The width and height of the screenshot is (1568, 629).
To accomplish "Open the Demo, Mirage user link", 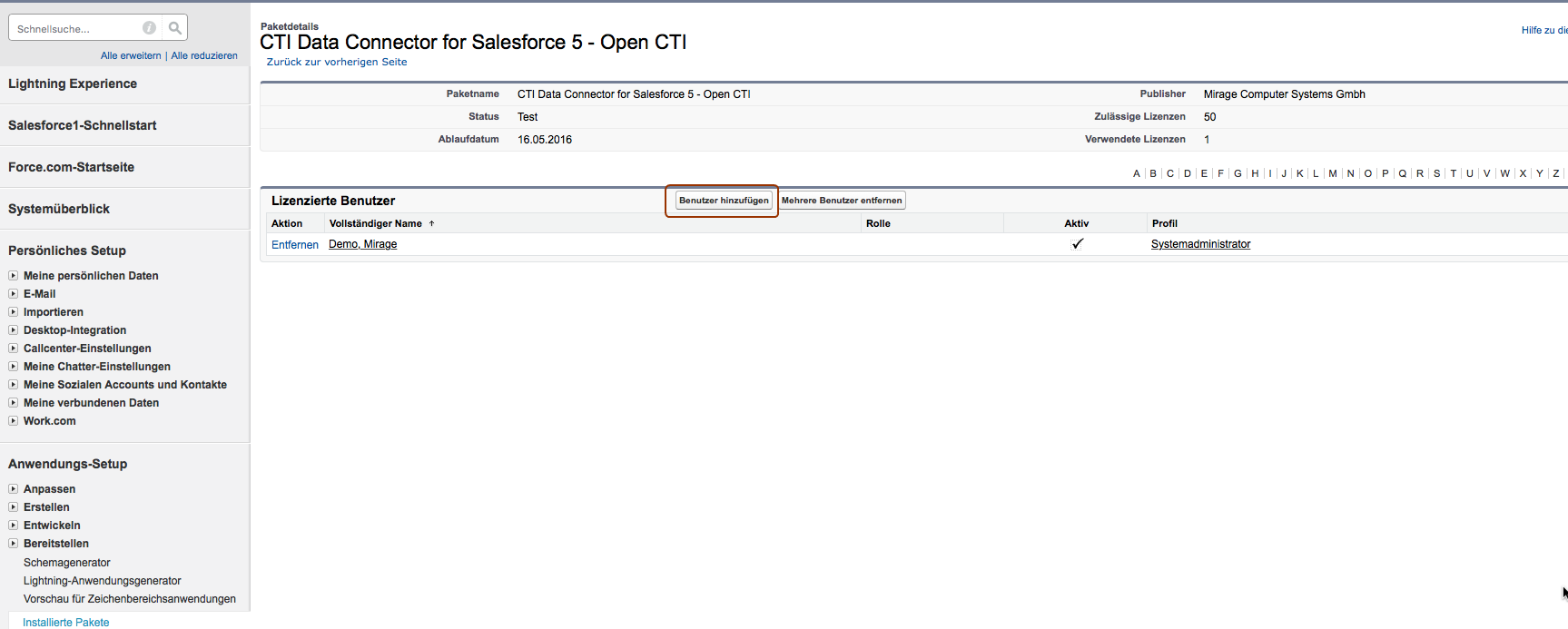I will click(363, 244).
